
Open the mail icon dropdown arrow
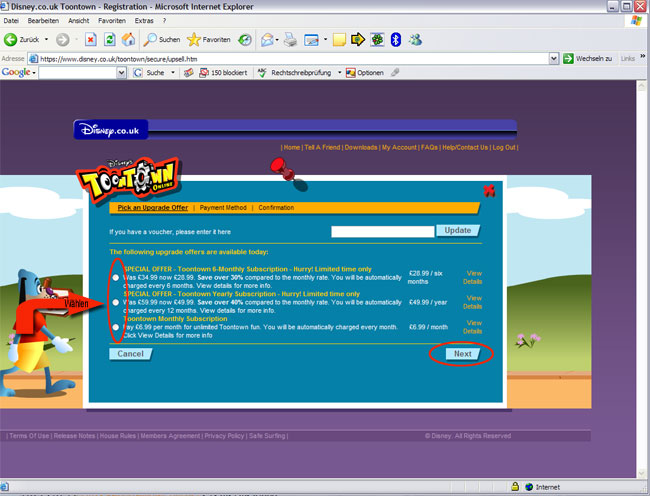click(277, 40)
